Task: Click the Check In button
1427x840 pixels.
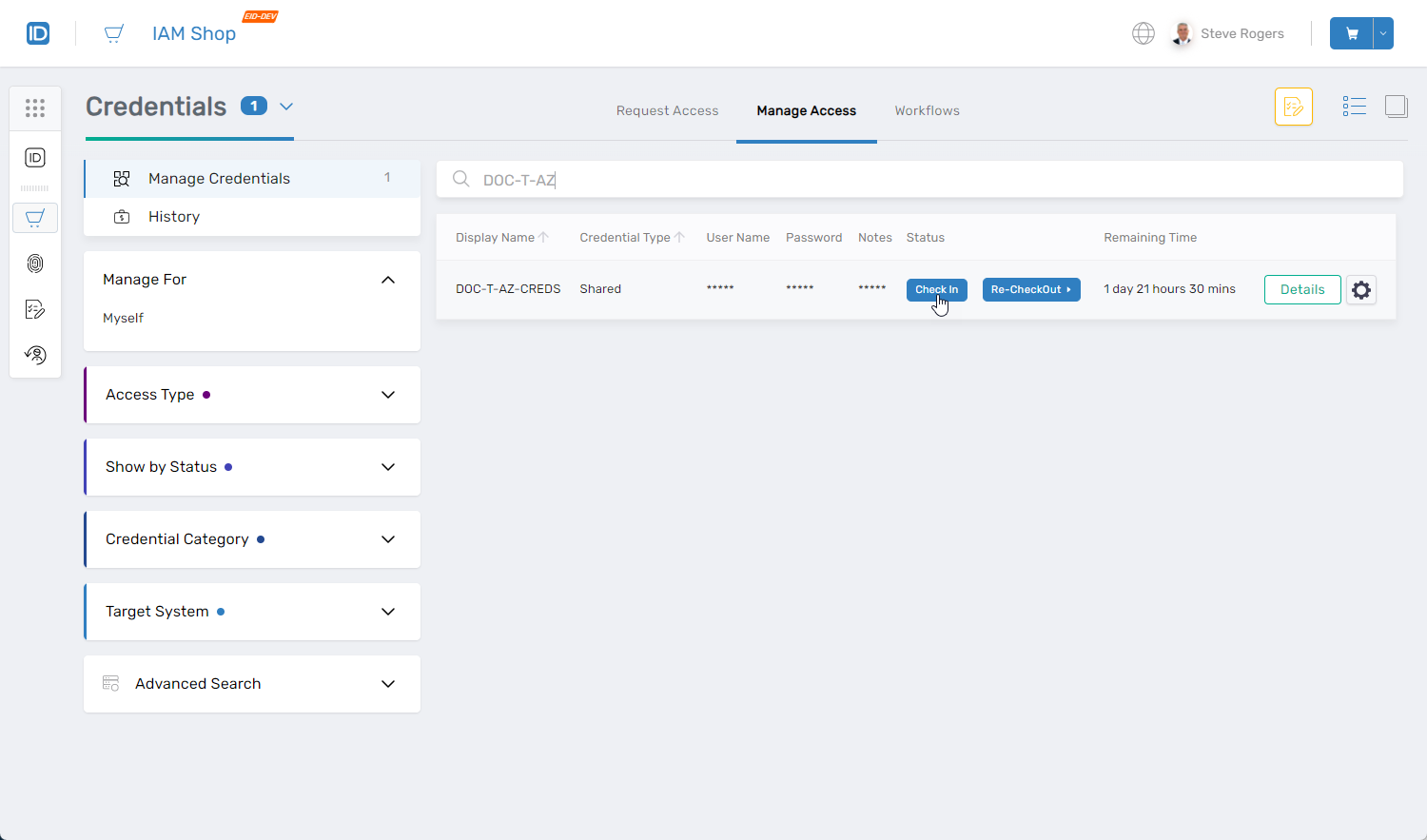Action: click(x=936, y=289)
